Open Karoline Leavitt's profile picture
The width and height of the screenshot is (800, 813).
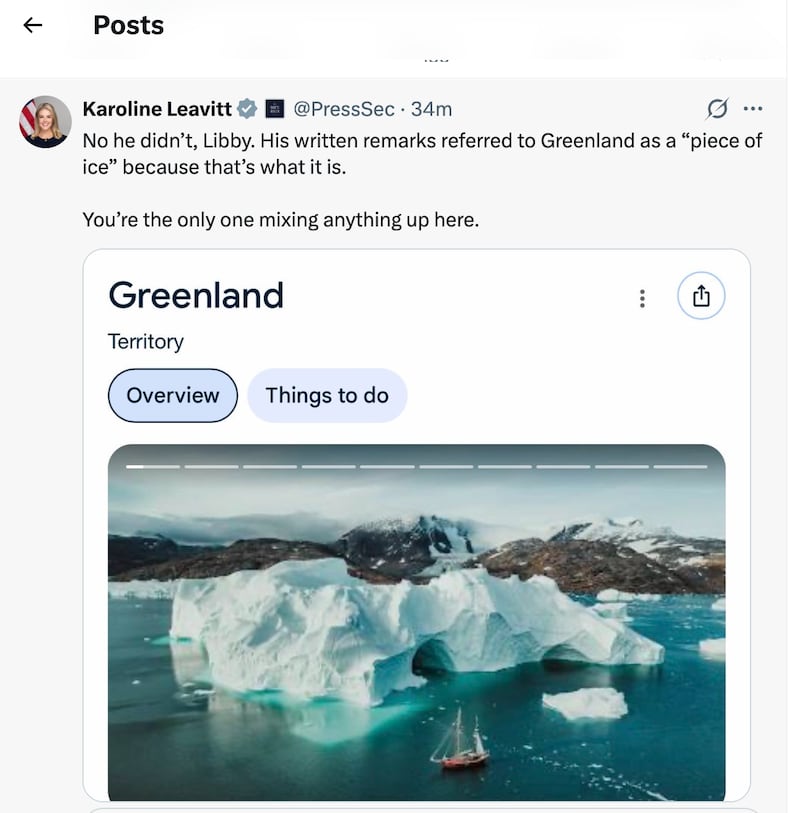[x=45, y=122]
